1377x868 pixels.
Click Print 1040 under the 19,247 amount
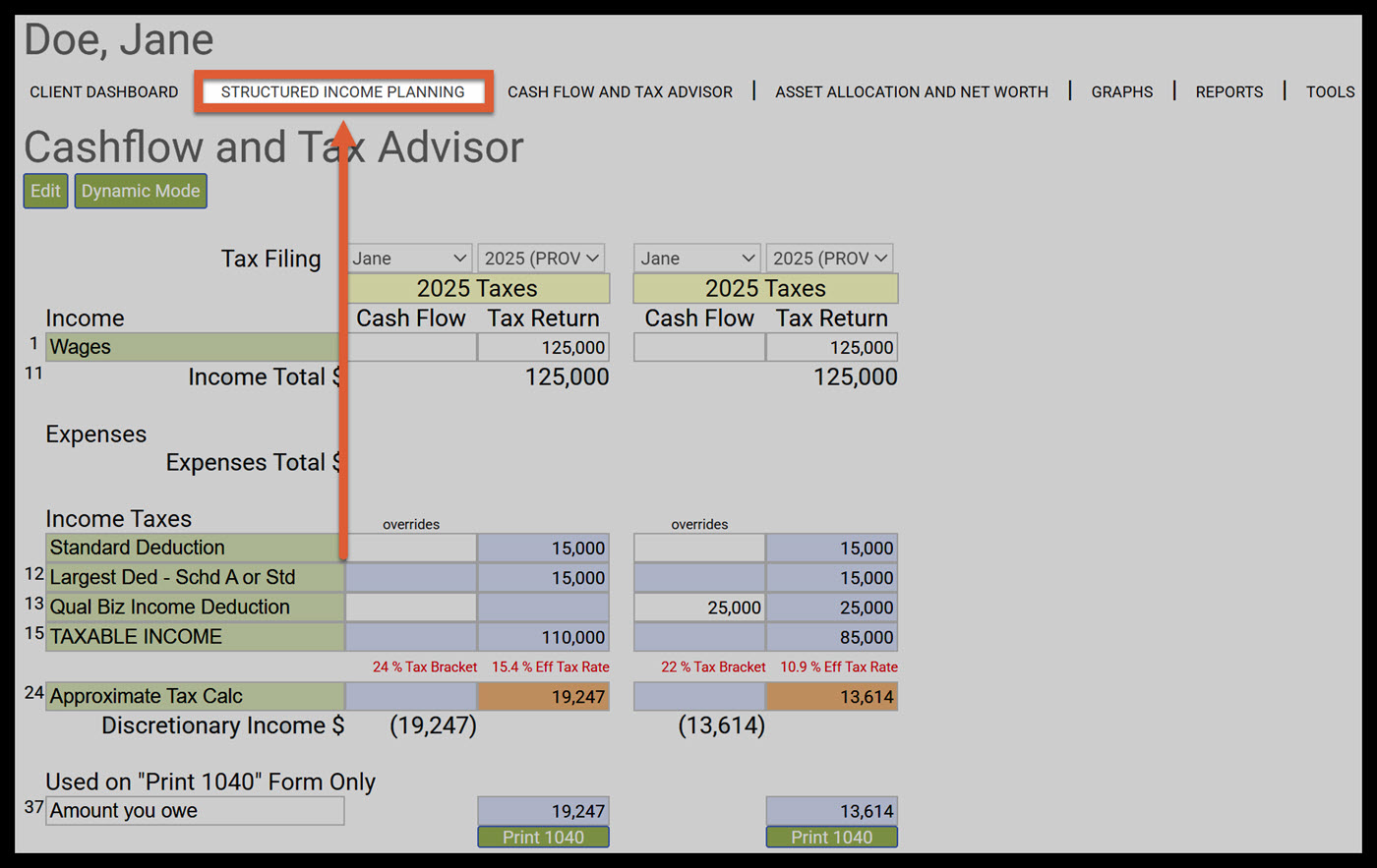point(543,837)
